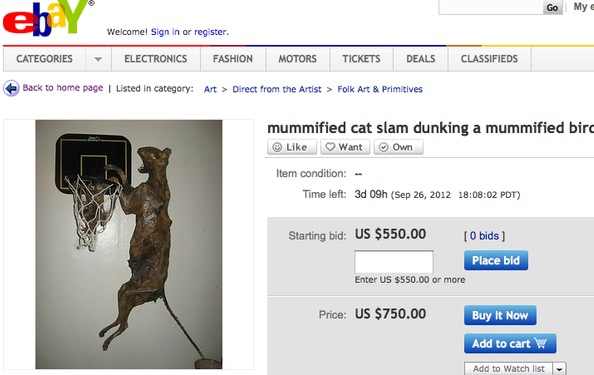Open the Deals section

[x=420, y=59]
